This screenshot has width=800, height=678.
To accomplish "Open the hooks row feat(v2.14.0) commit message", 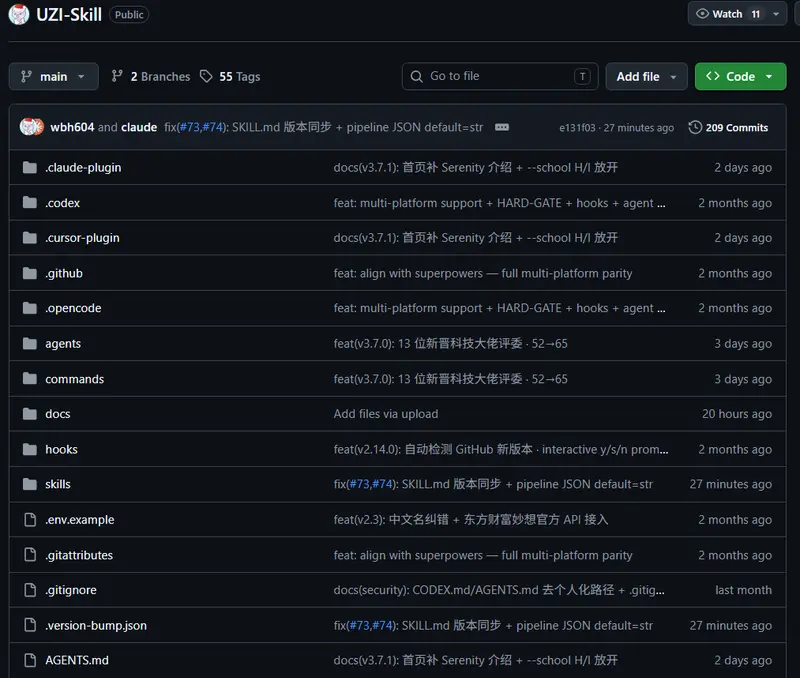I will pos(501,449).
